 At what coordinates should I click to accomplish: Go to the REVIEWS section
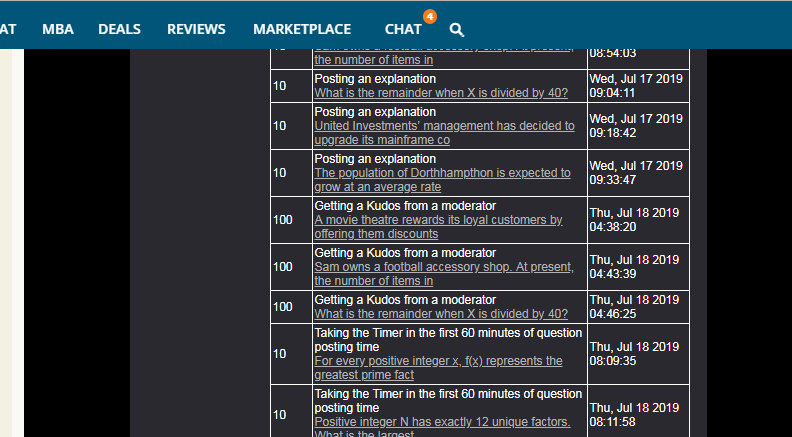tap(196, 29)
